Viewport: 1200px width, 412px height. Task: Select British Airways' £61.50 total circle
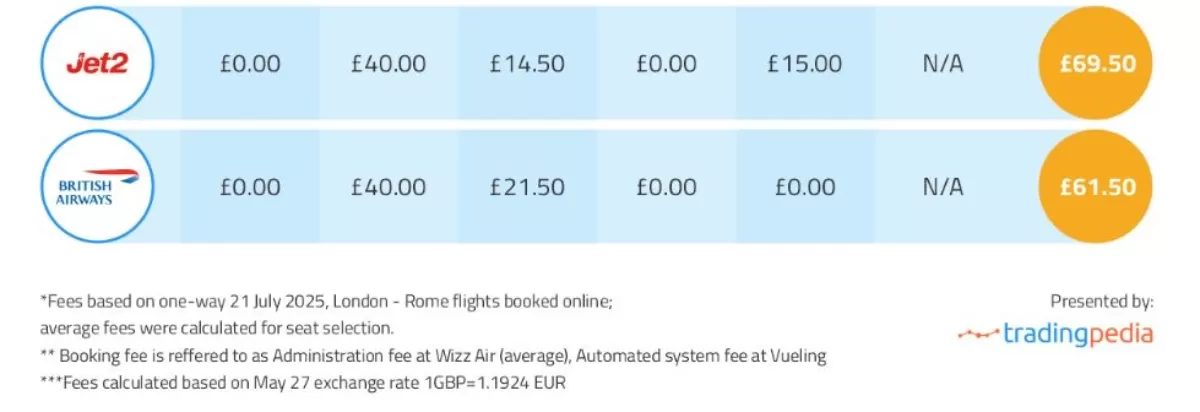pyautogui.click(x=1097, y=186)
